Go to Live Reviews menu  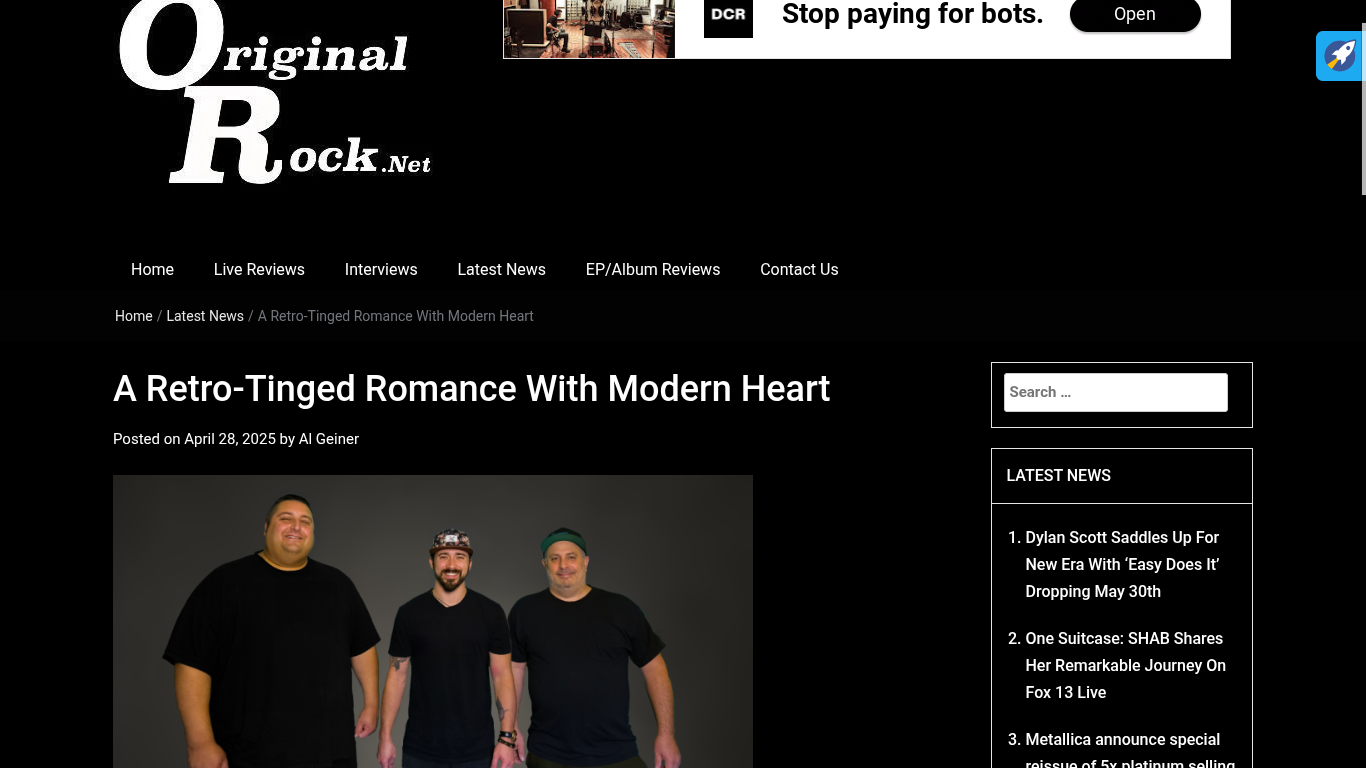click(259, 269)
